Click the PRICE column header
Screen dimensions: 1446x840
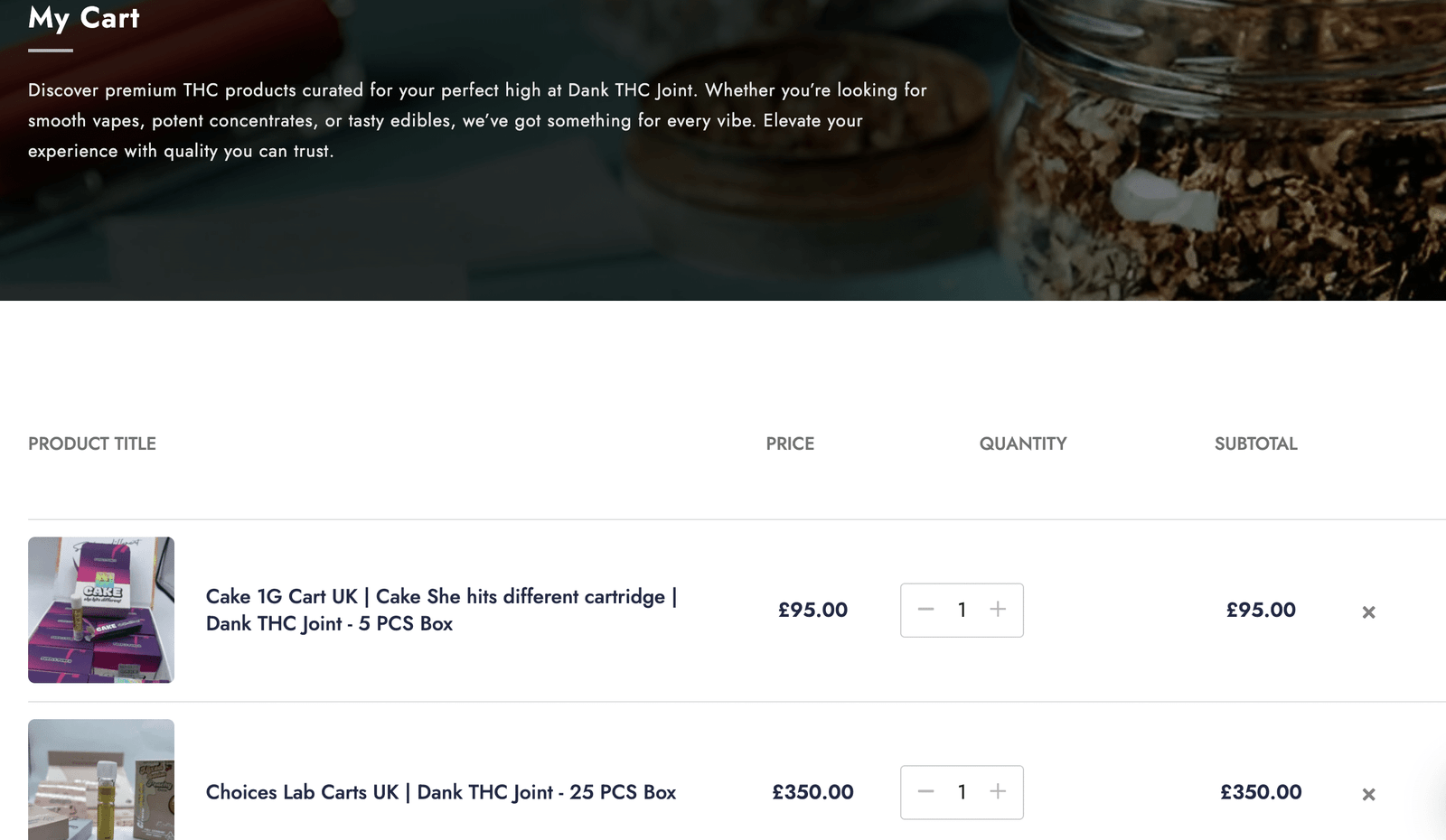790,443
